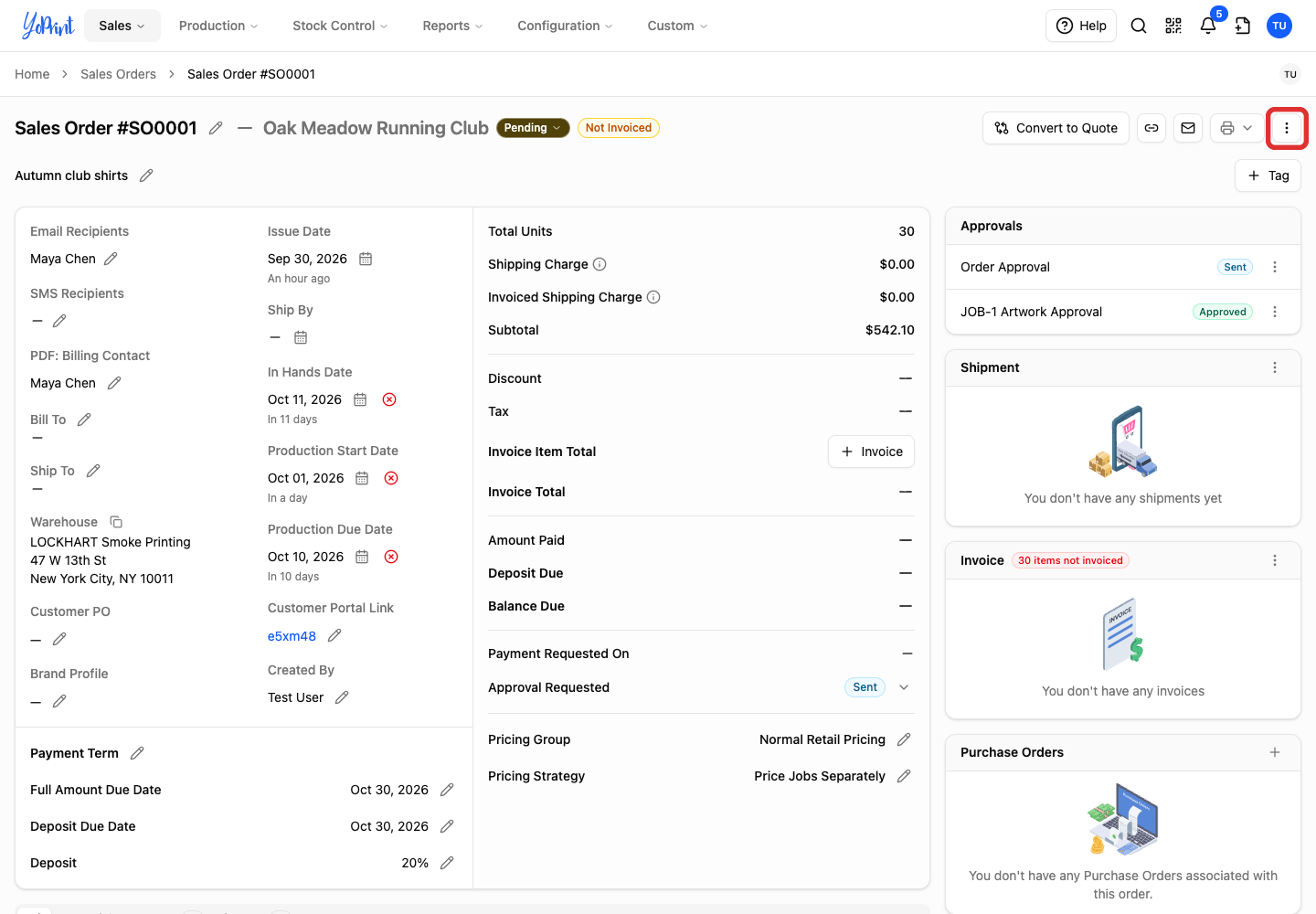
Task: Clear the Production Start Date
Action: click(x=391, y=478)
